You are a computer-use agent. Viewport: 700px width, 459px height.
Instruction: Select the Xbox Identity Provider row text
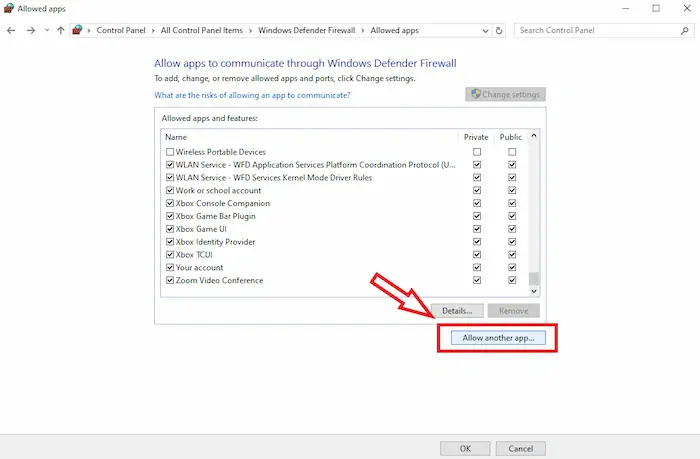(x=215, y=242)
